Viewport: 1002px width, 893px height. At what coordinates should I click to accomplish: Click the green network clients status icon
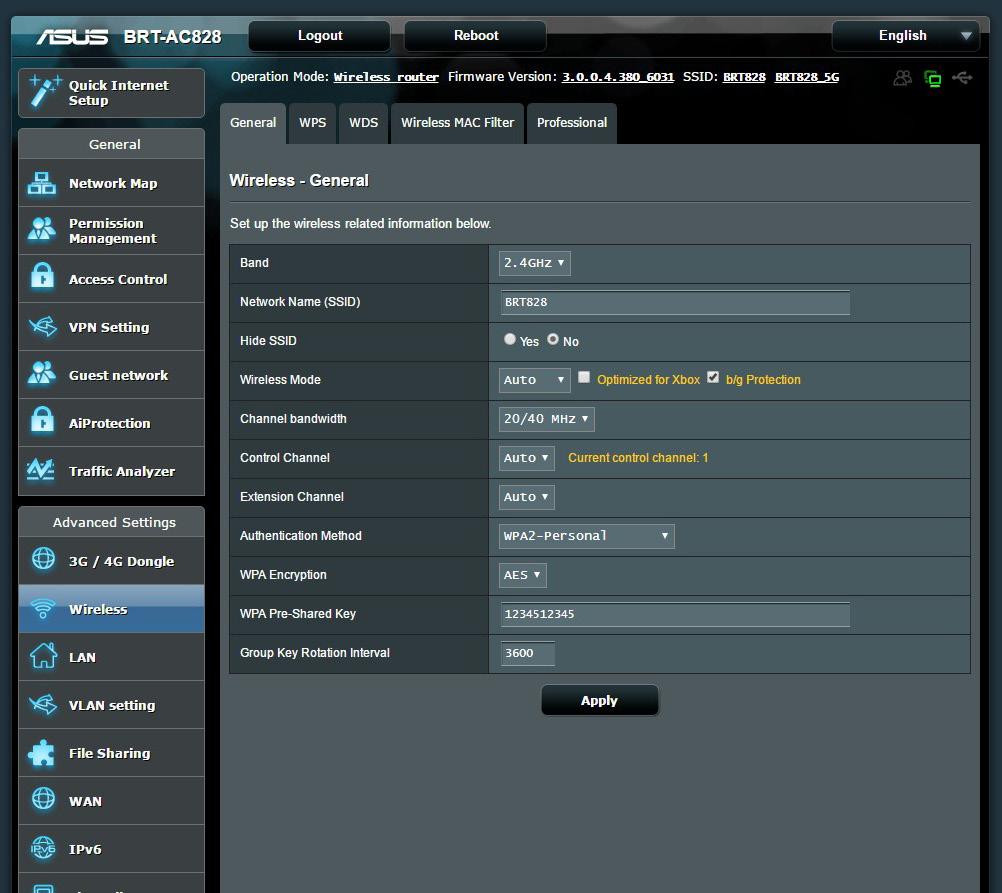point(932,79)
